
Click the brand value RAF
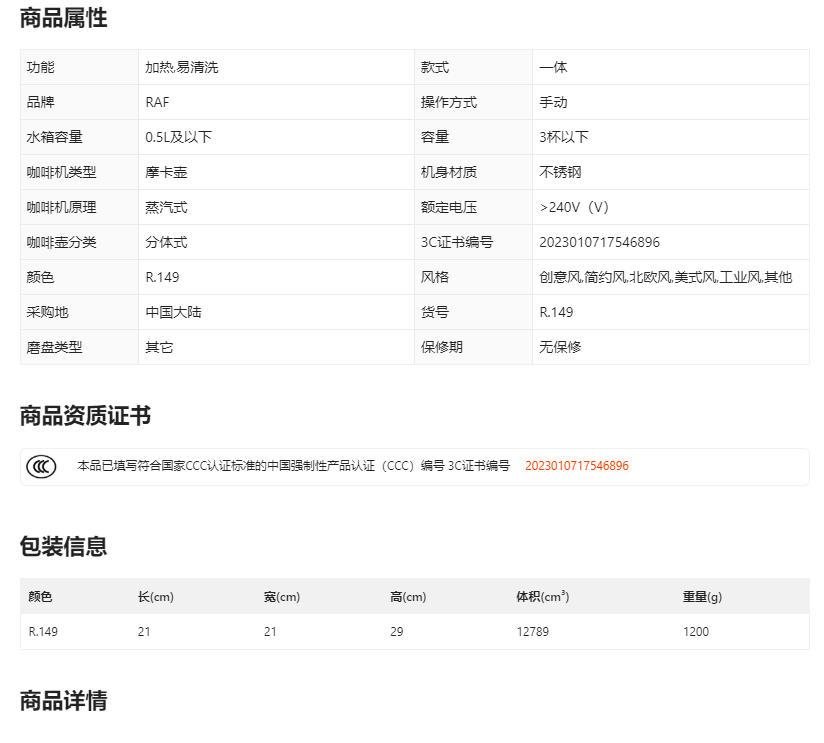pos(157,102)
